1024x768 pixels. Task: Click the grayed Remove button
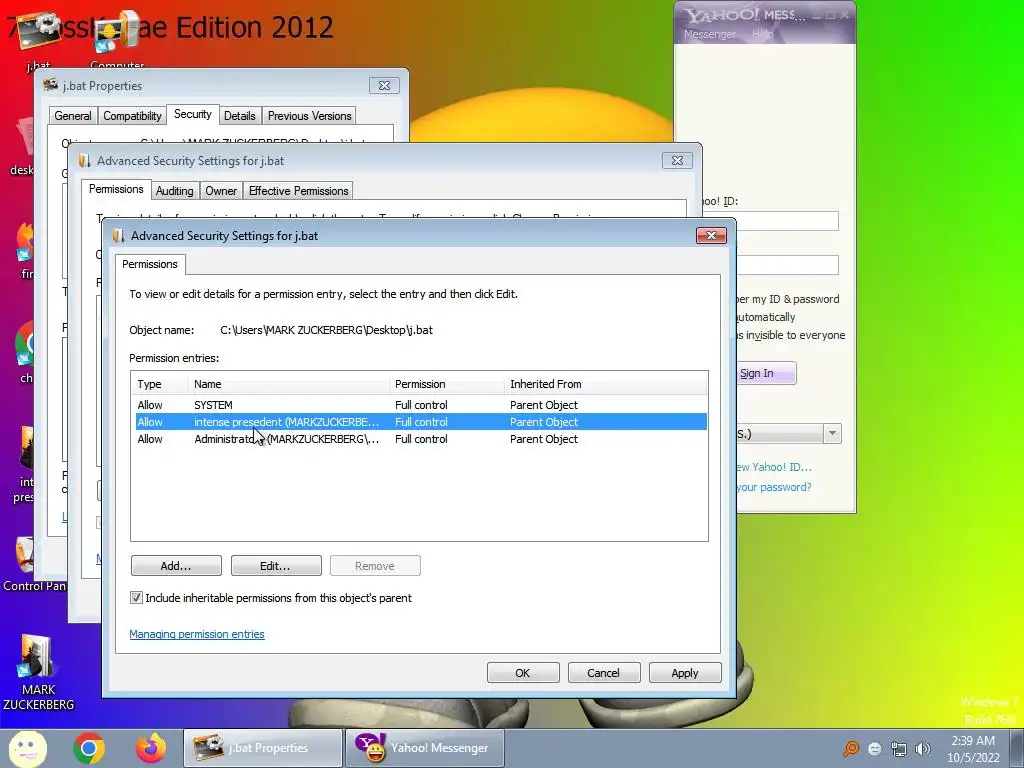click(376, 566)
